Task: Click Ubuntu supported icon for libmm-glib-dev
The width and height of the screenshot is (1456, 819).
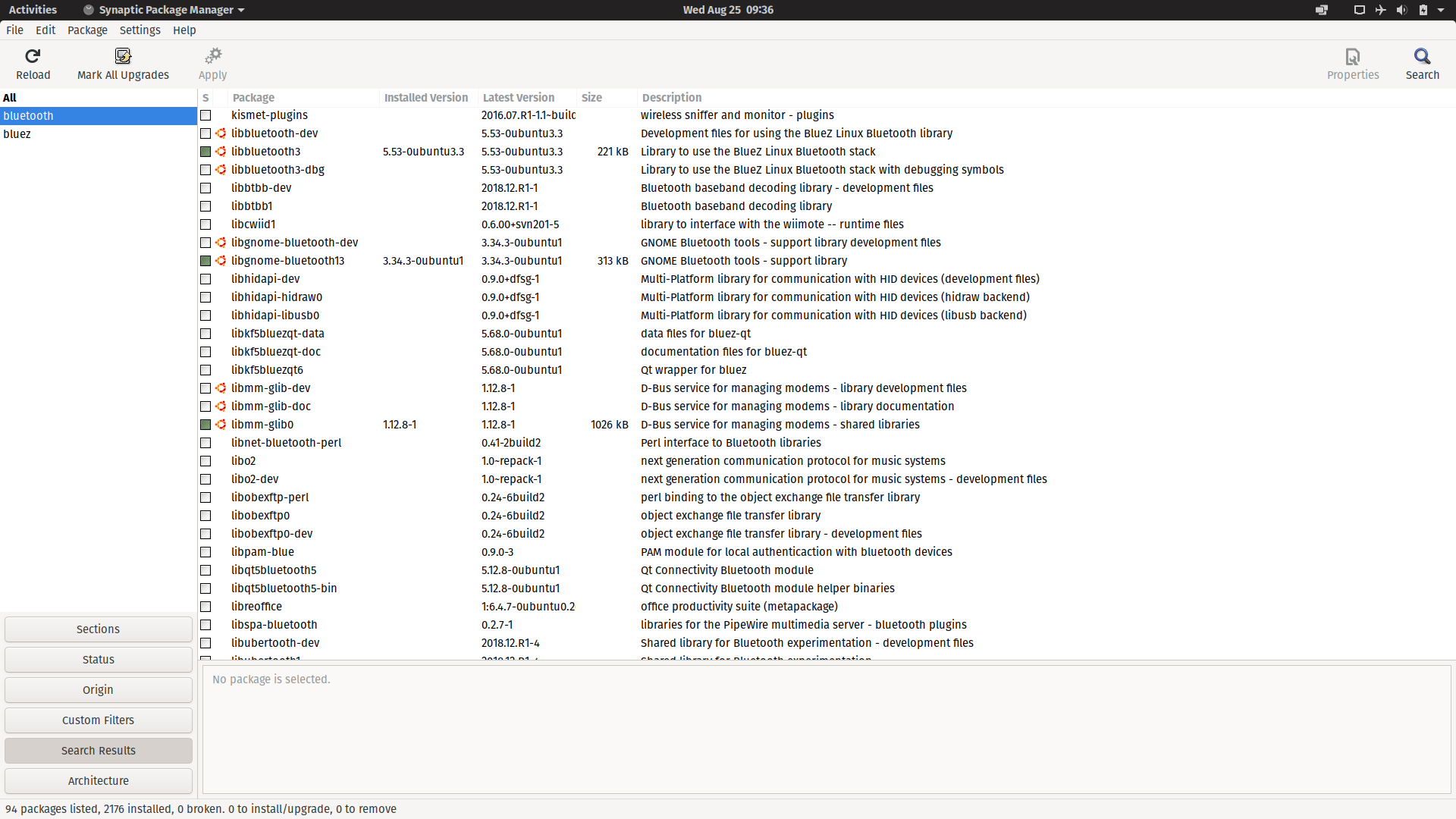Action: pos(221,388)
